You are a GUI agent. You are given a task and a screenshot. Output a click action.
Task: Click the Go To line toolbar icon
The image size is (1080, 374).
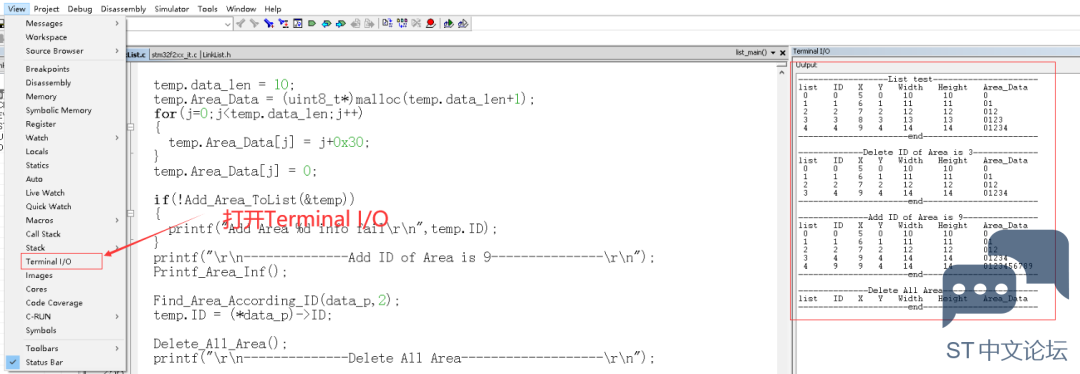click(x=298, y=23)
